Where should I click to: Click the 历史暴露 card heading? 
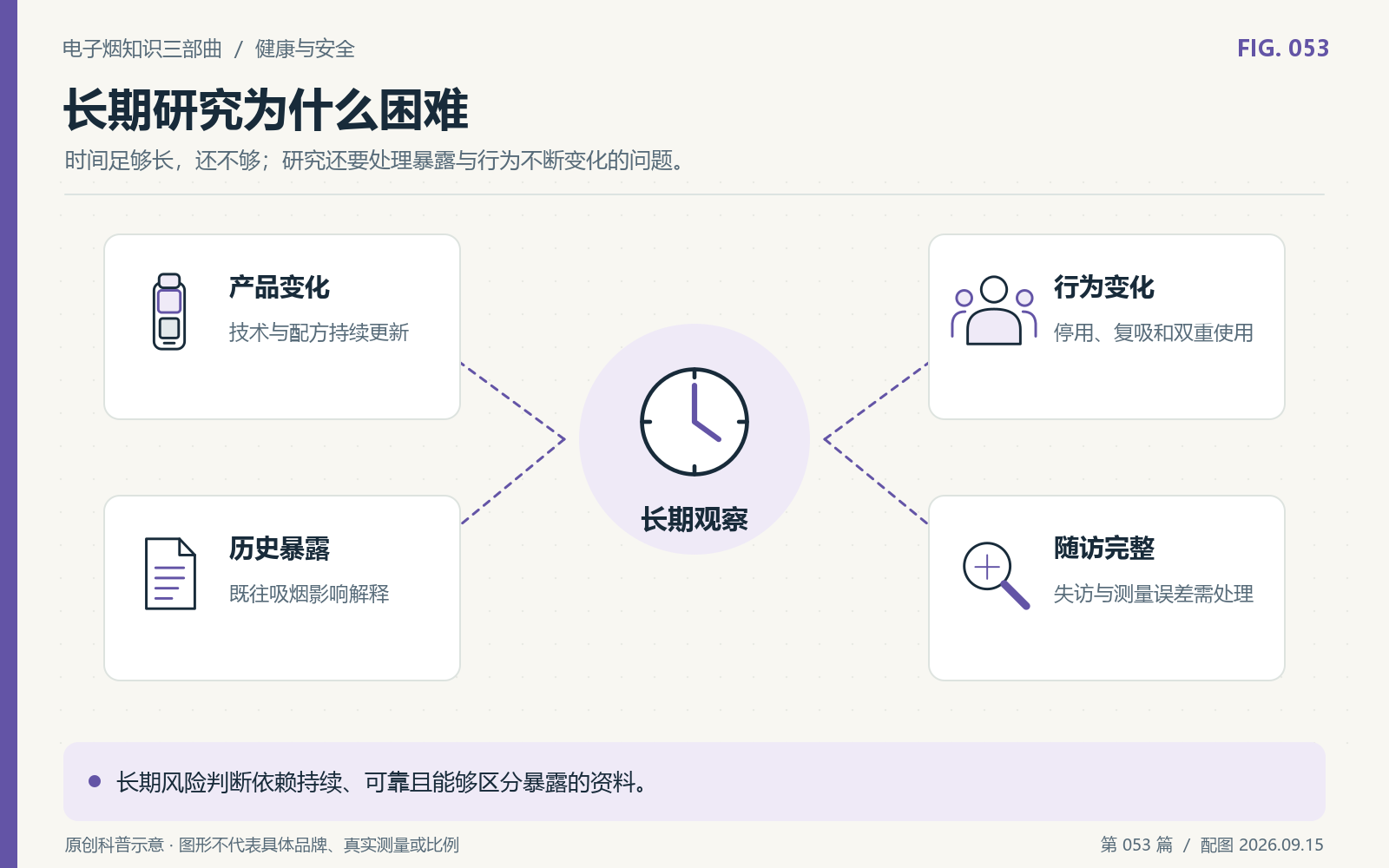[x=280, y=549]
